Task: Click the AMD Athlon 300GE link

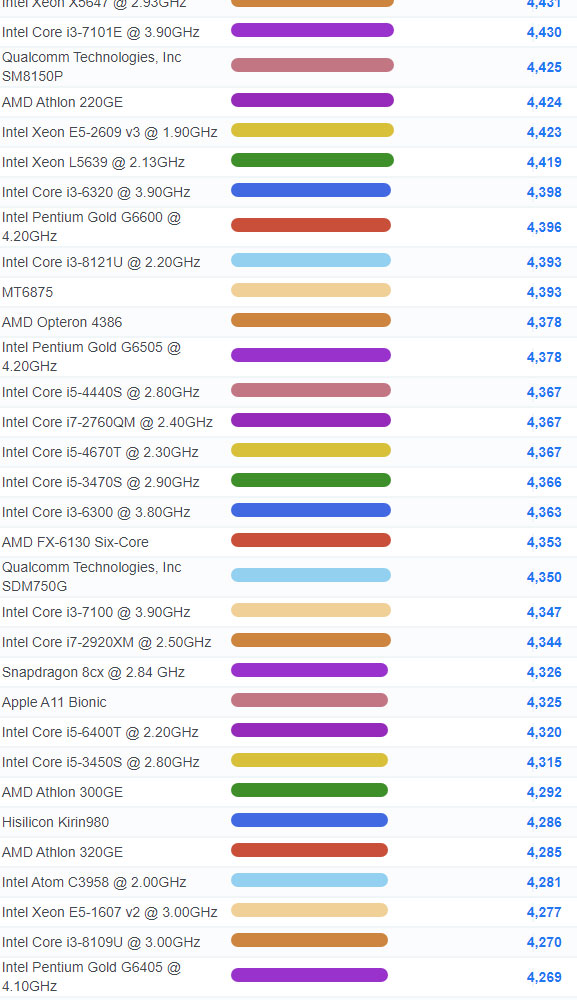Action: (x=62, y=792)
